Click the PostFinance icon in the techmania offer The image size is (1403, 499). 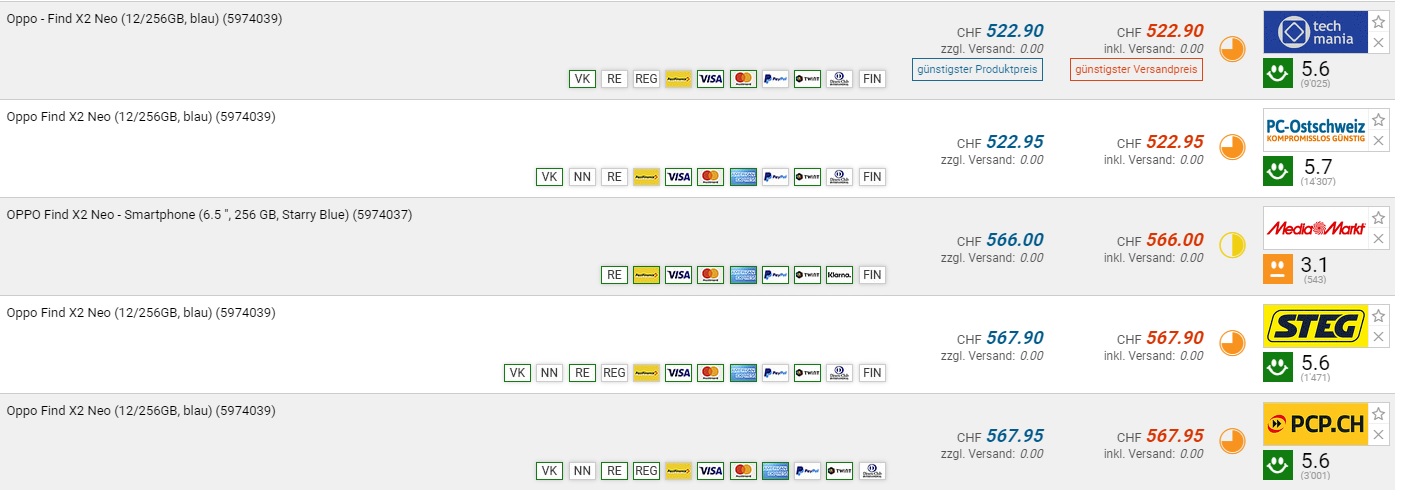pos(678,79)
